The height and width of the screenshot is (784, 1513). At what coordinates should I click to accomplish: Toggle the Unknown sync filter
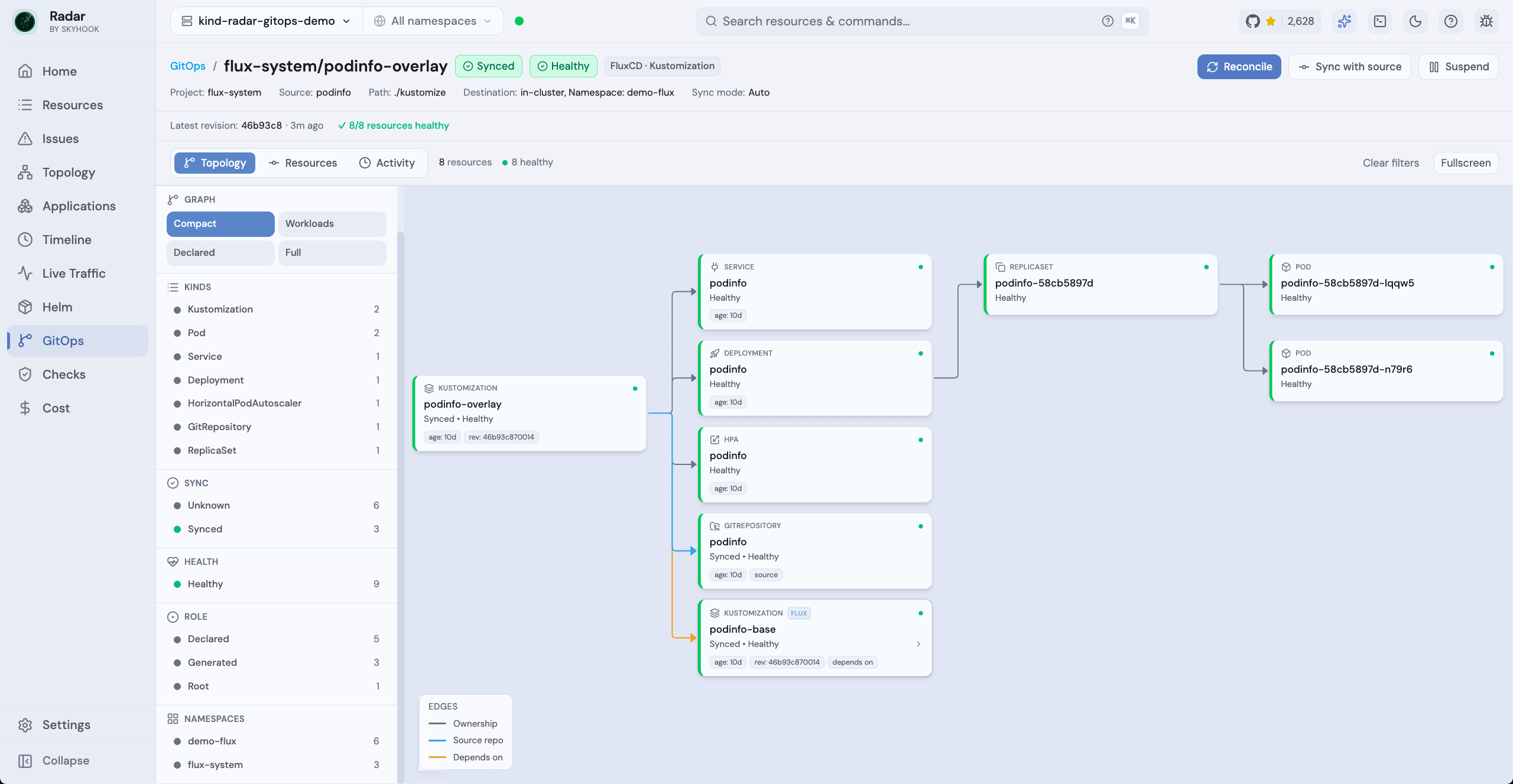point(276,506)
